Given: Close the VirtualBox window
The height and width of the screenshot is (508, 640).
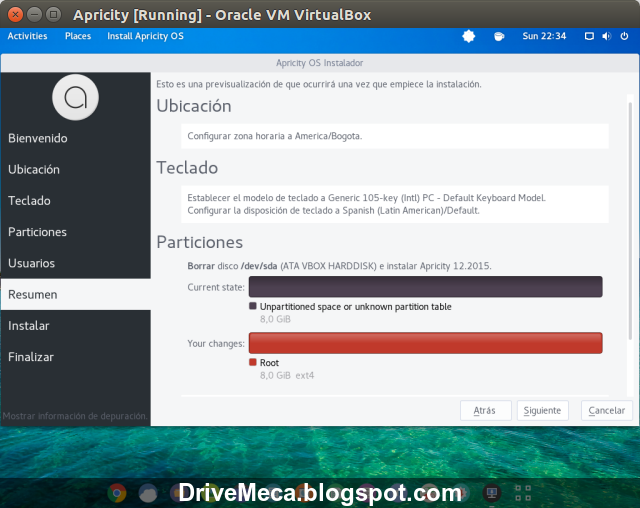Looking at the screenshot, I should coord(15,15).
